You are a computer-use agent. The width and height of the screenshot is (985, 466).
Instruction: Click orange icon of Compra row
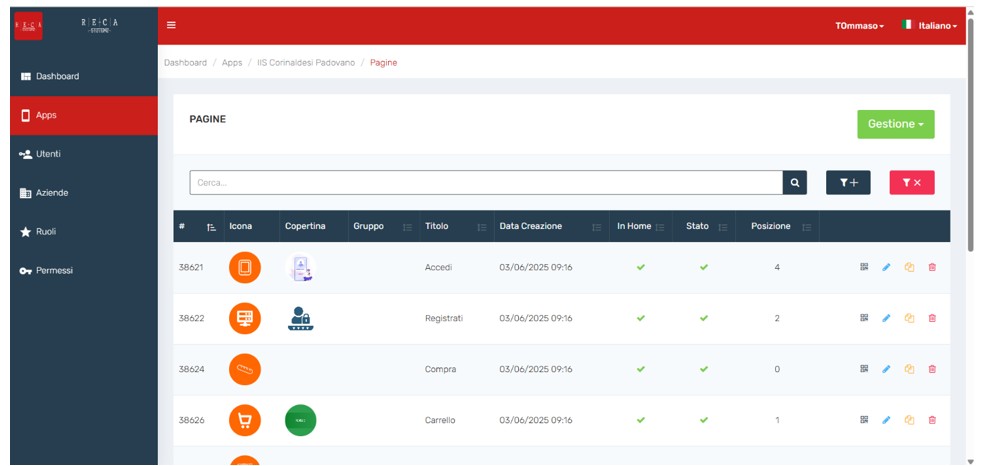(x=244, y=369)
